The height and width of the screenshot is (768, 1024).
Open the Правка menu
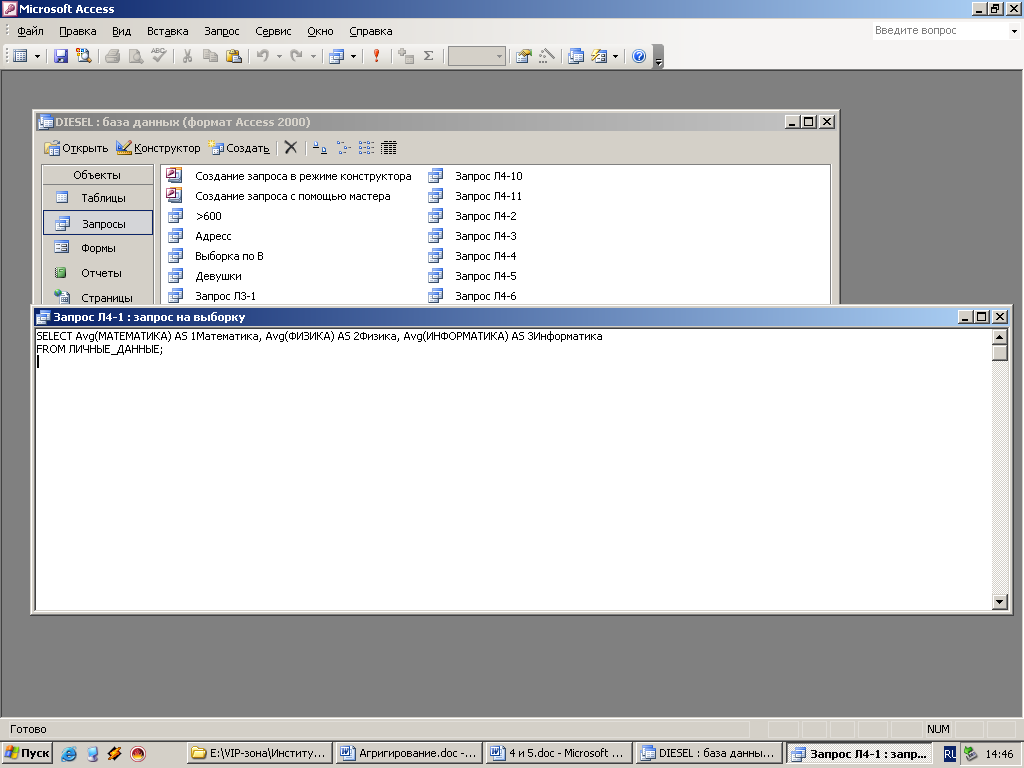click(77, 31)
